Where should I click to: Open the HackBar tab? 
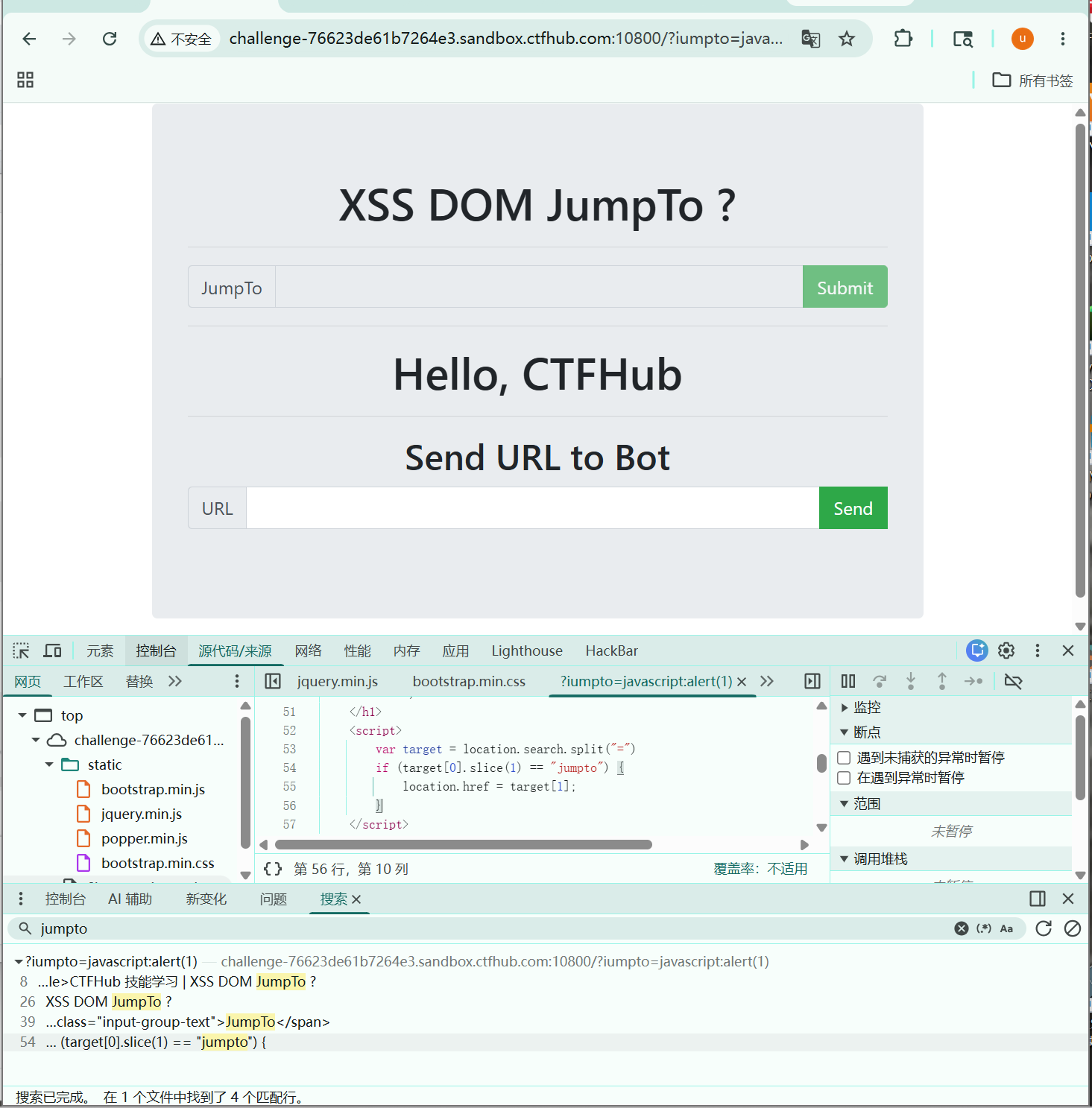[x=611, y=650]
